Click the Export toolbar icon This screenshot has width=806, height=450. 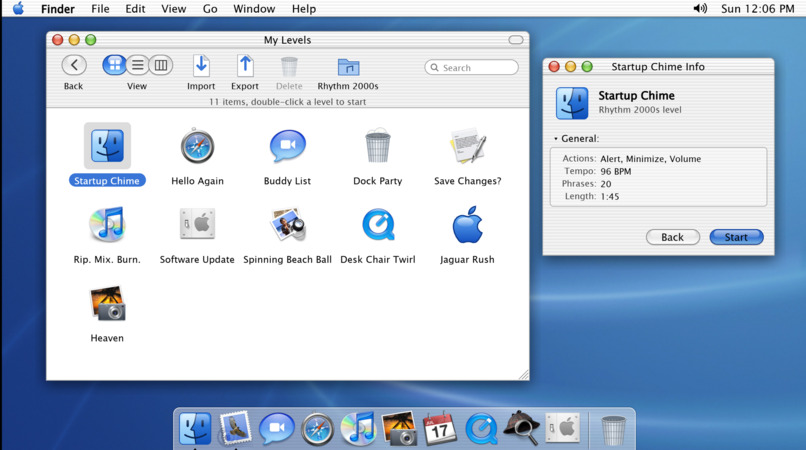(245, 66)
